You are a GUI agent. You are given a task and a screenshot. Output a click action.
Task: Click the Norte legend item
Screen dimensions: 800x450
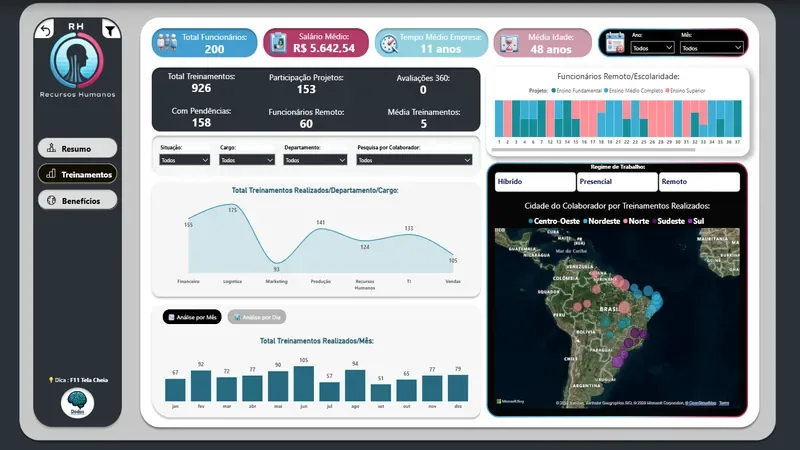(636, 221)
